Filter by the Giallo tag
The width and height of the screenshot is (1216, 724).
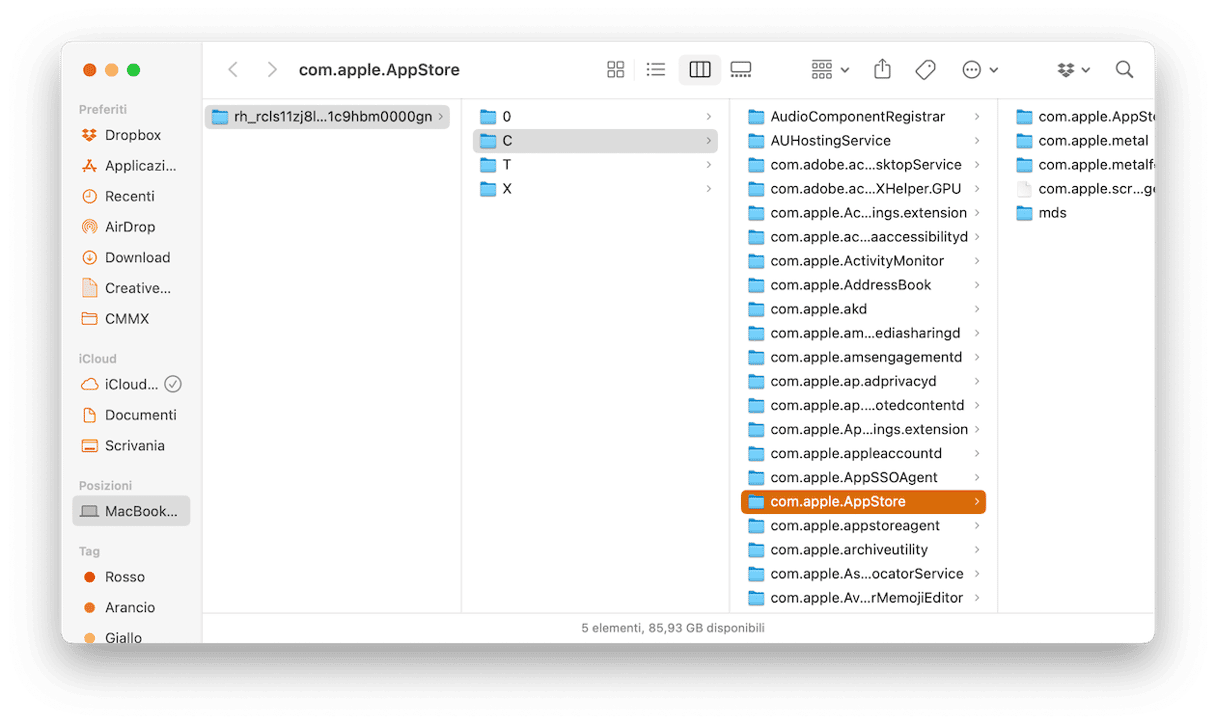pyautogui.click(x=131, y=637)
